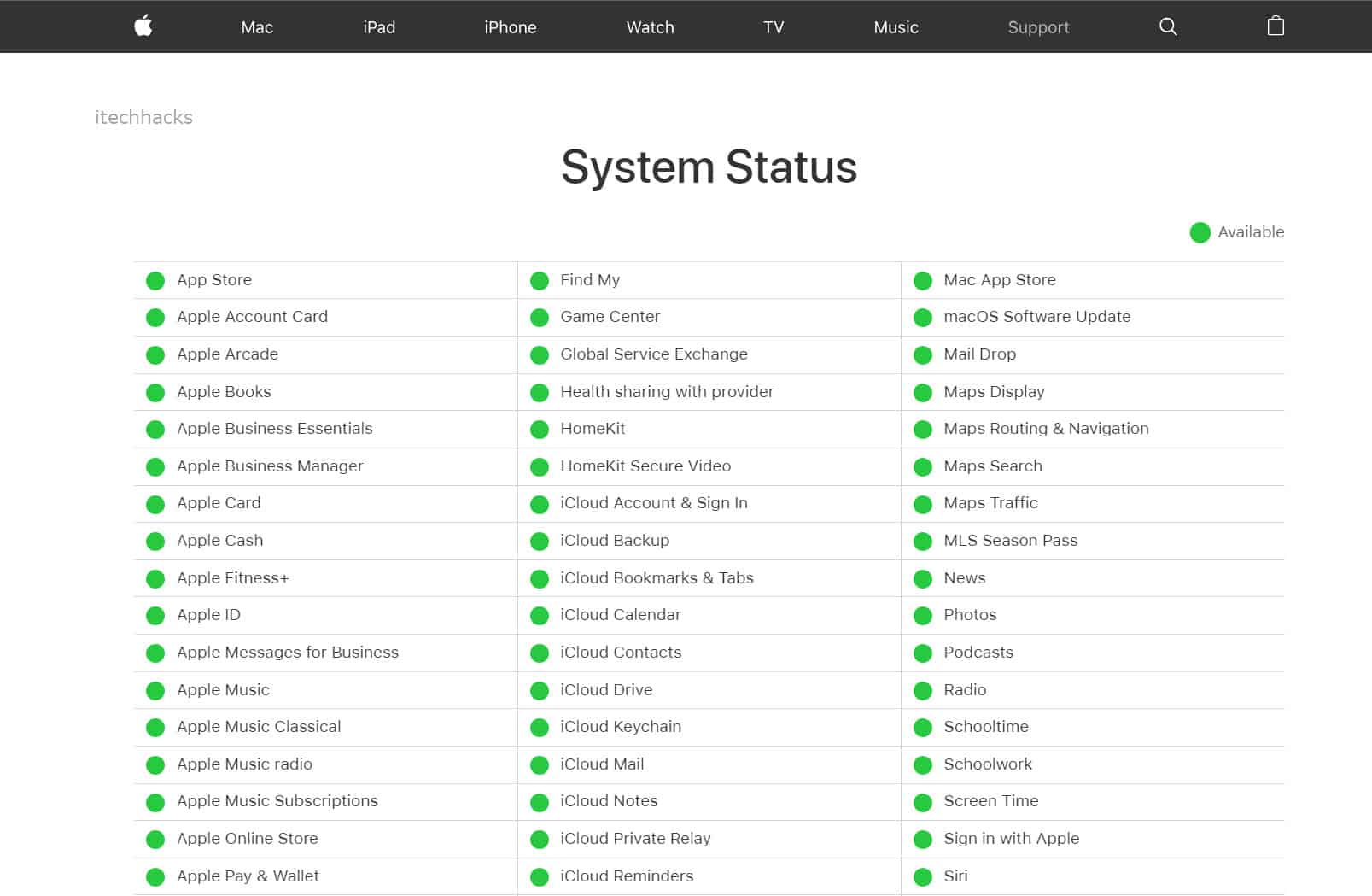Open the shopping bag icon
Image resolution: width=1372 pixels, height=896 pixels.
pyautogui.click(x=1276, y=26)
